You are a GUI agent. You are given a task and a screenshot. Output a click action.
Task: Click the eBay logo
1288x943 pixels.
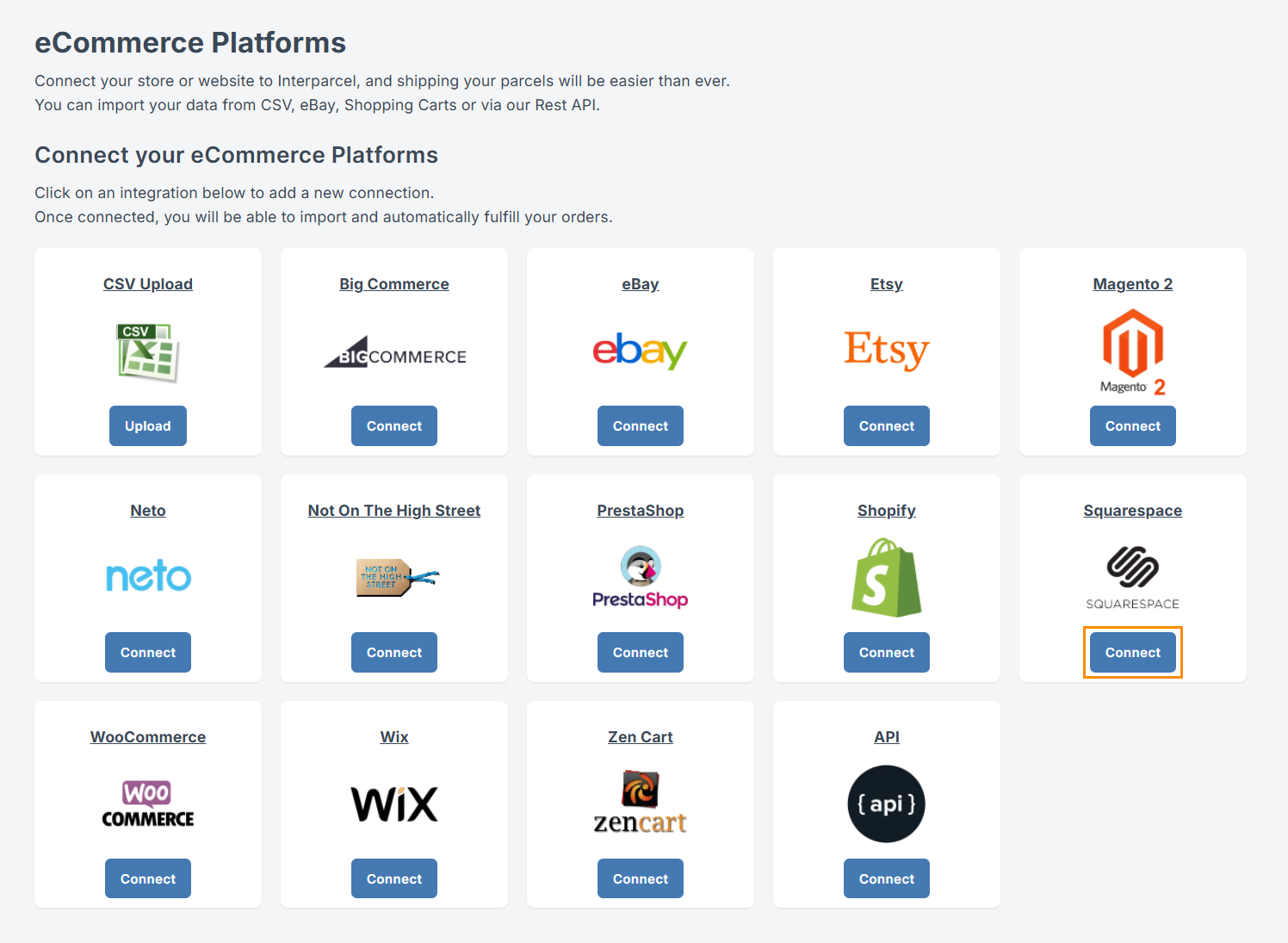(x=640, y=351)
